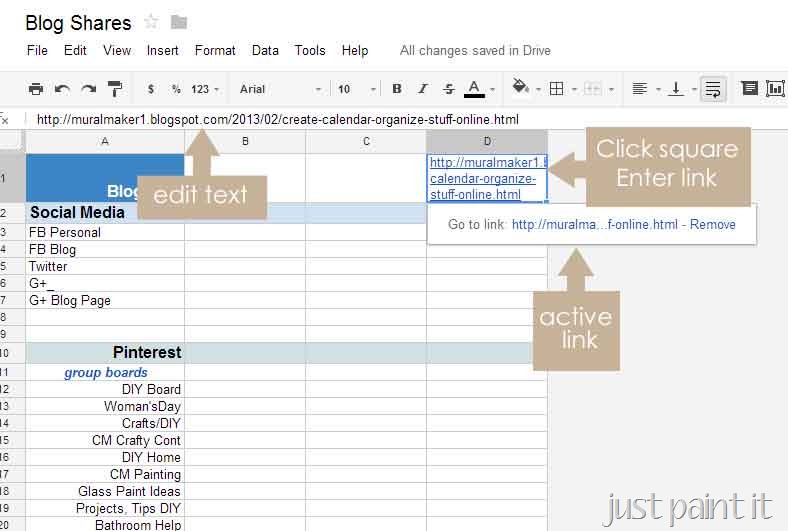This screenshot has height=531, width=788.
Task: Format as currency with dollar icon
Action: pos(151,89)
